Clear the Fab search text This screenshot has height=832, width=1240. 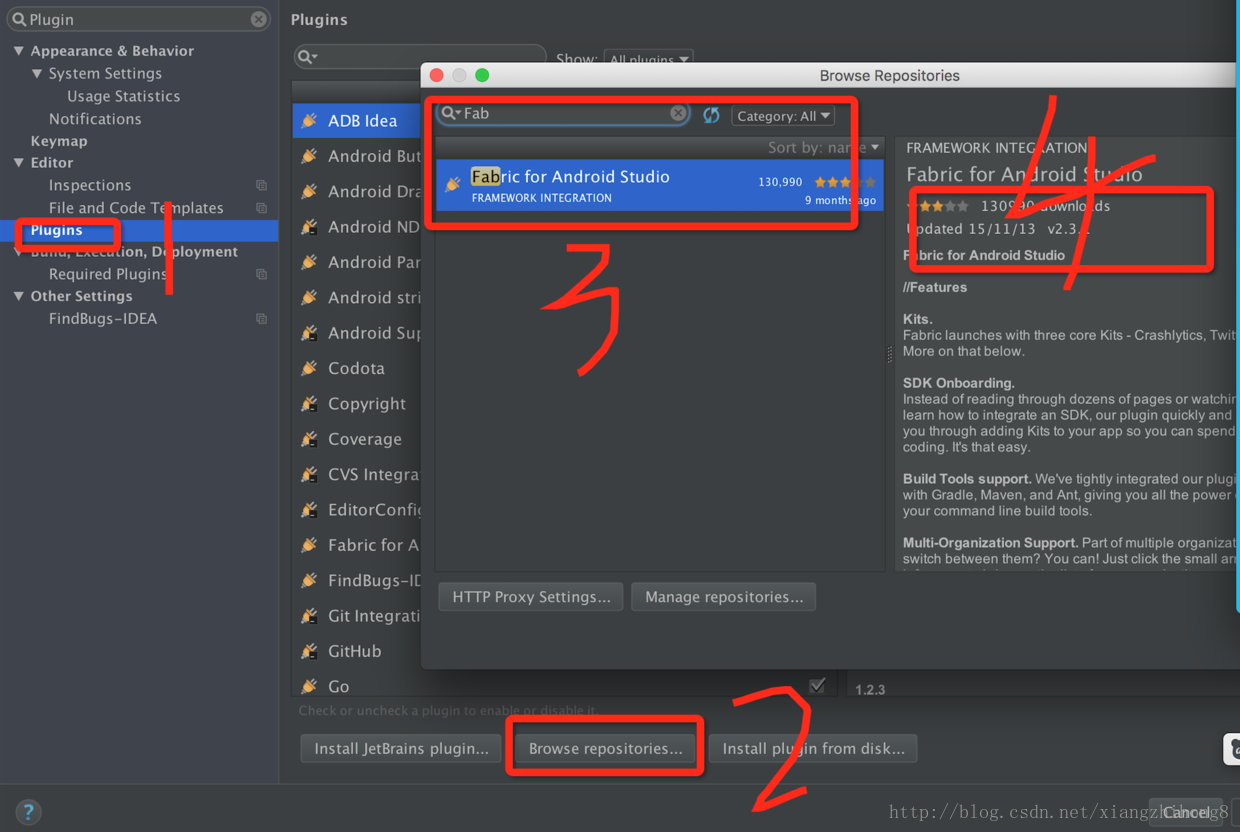click(x=678, y=113)
